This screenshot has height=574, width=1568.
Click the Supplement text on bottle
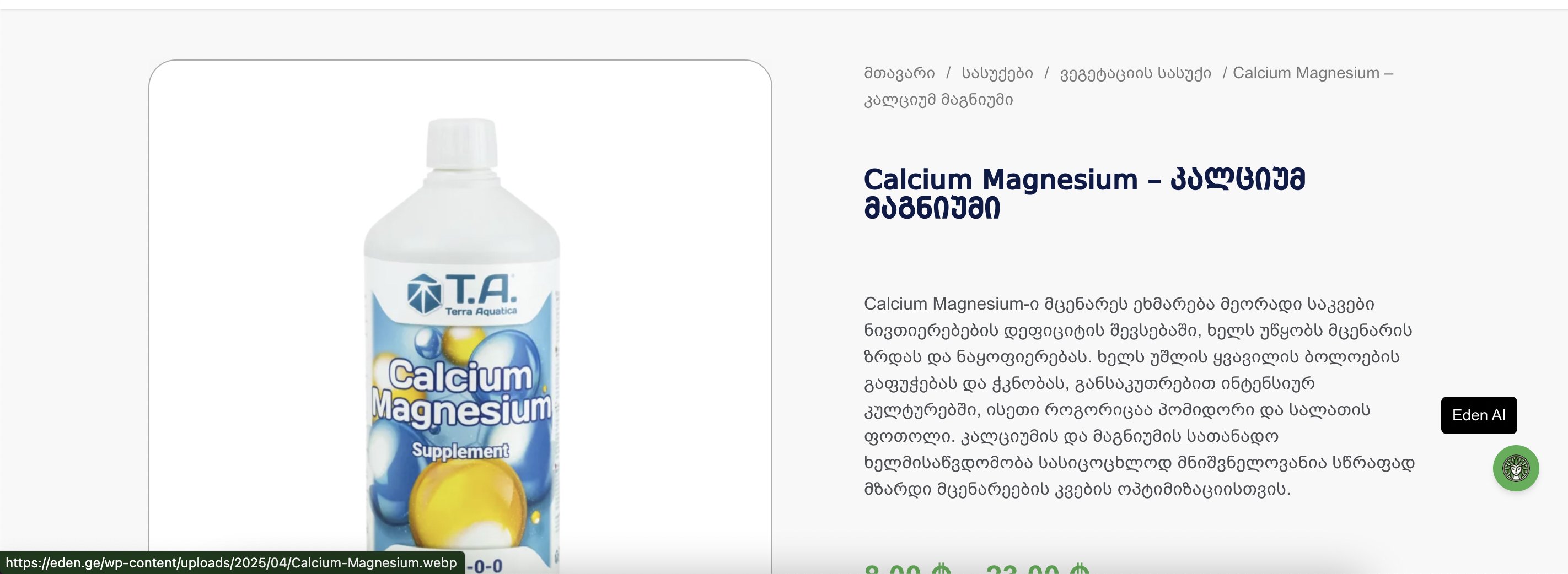pos(460,451)
